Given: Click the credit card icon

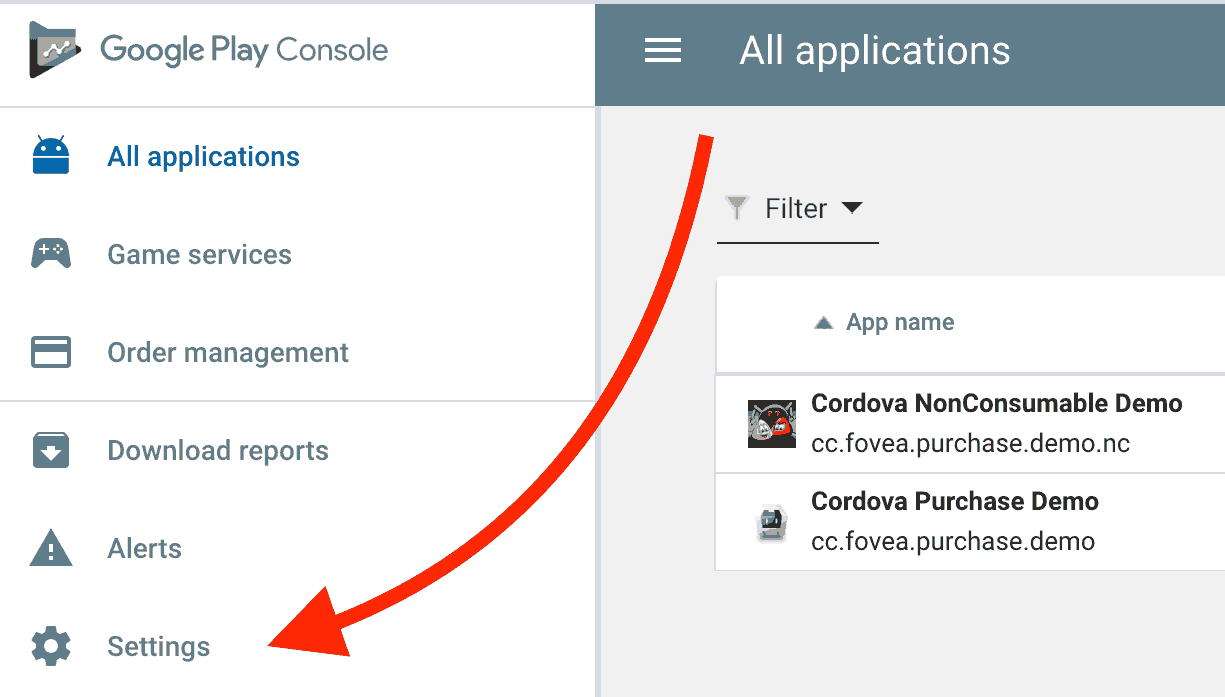Looking at the screenshot, I should (51, 352).
